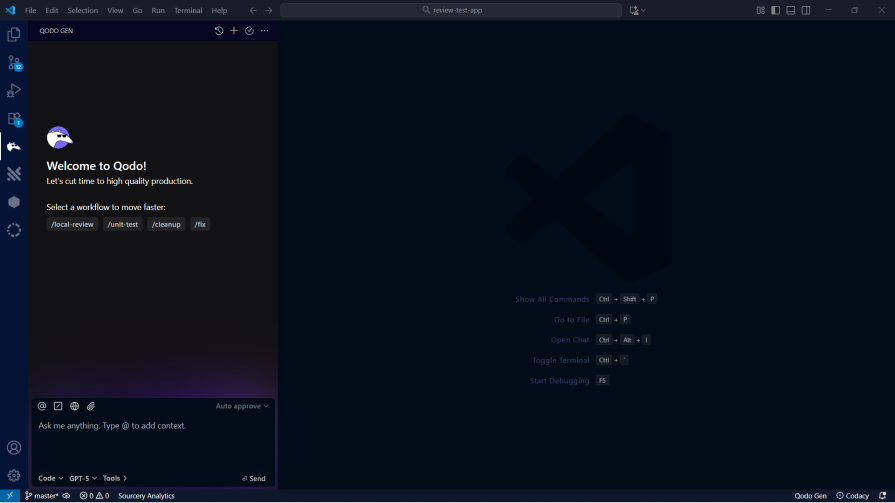
Task: Open the Source Control view
Action: click(x=14, y=62)
